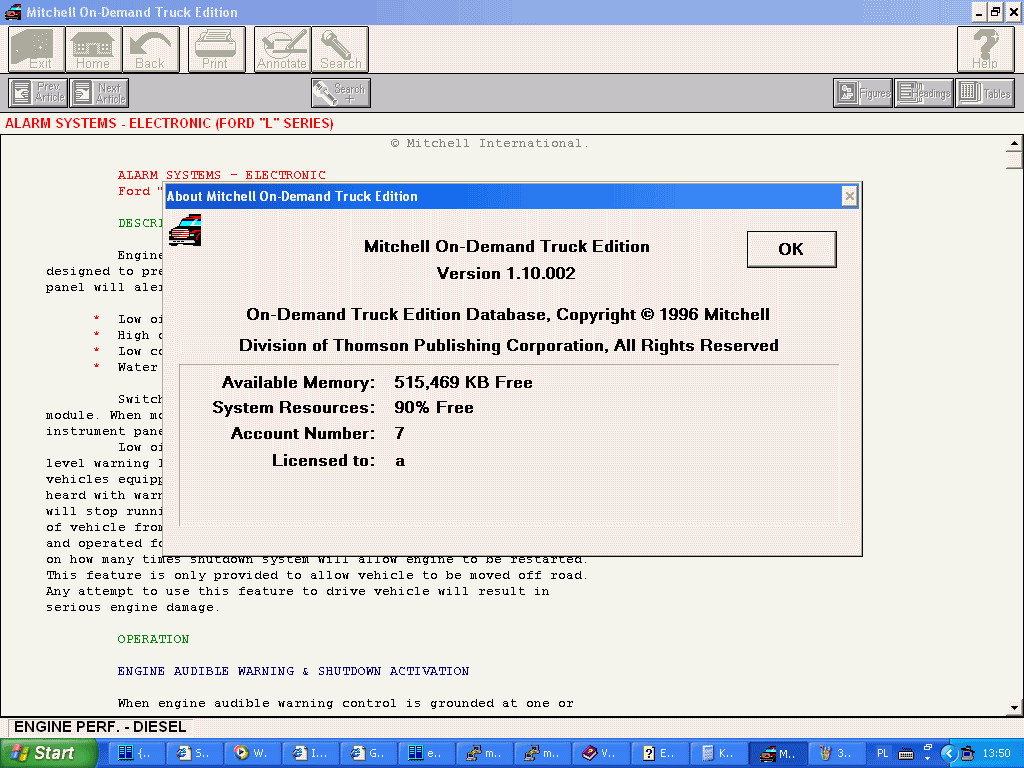Click the Account Number label
The image size is (1024, 768).
point(303,434)
